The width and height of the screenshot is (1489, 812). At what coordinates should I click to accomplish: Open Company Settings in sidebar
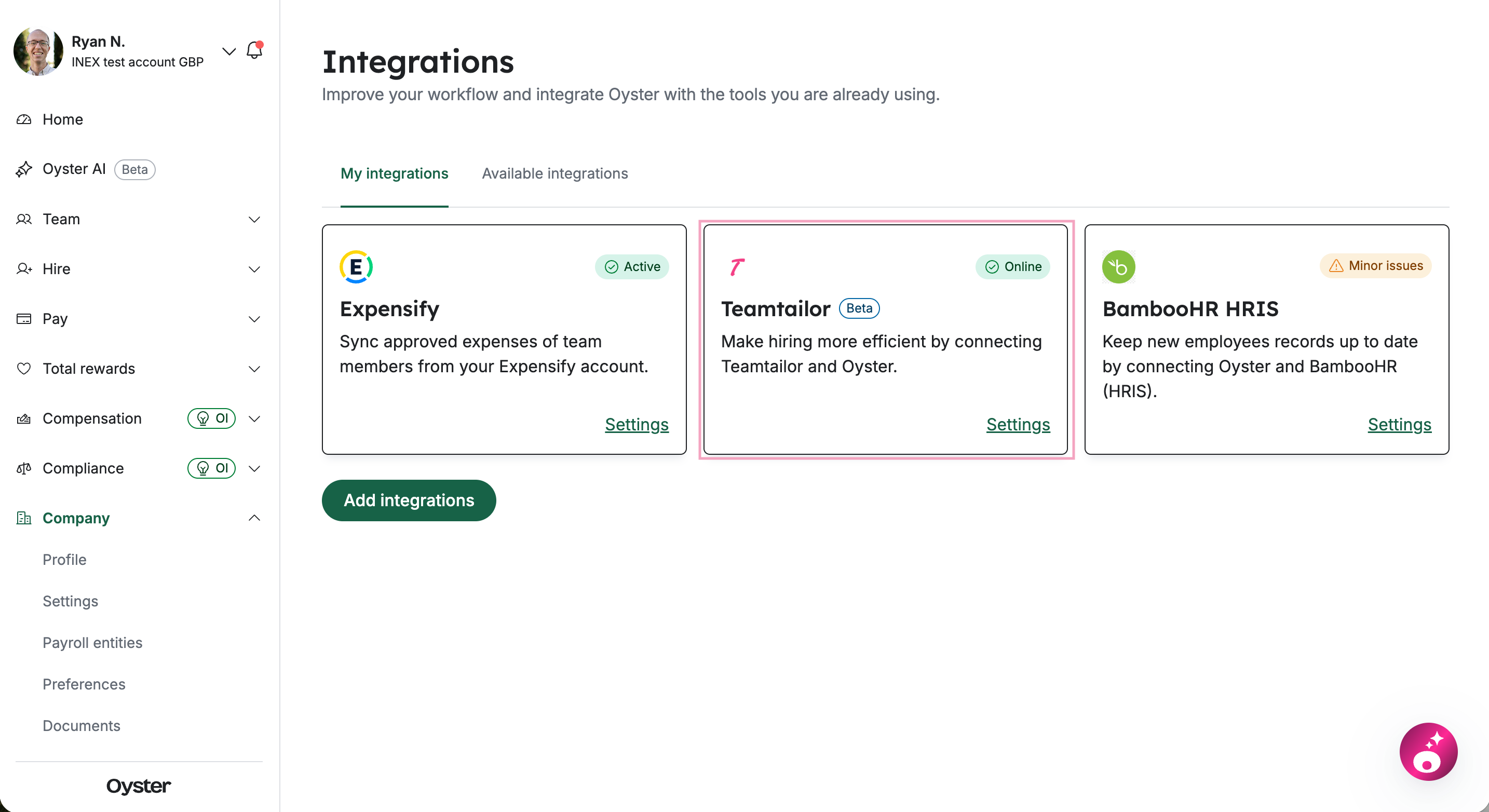click(71, 601)
